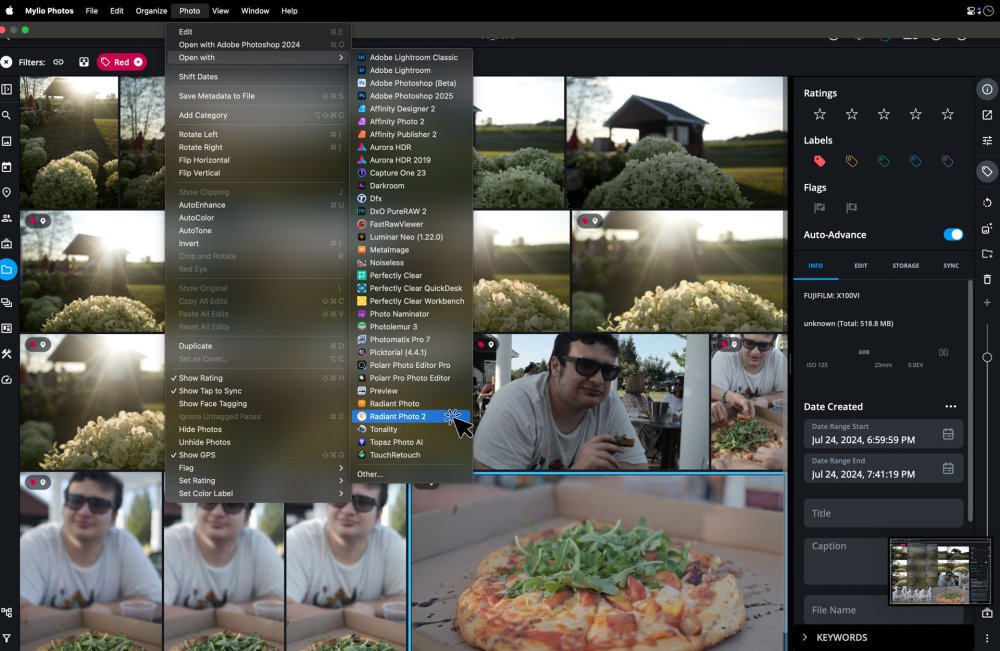
Task: Apply the blue color label
Action: click(915, 161)
